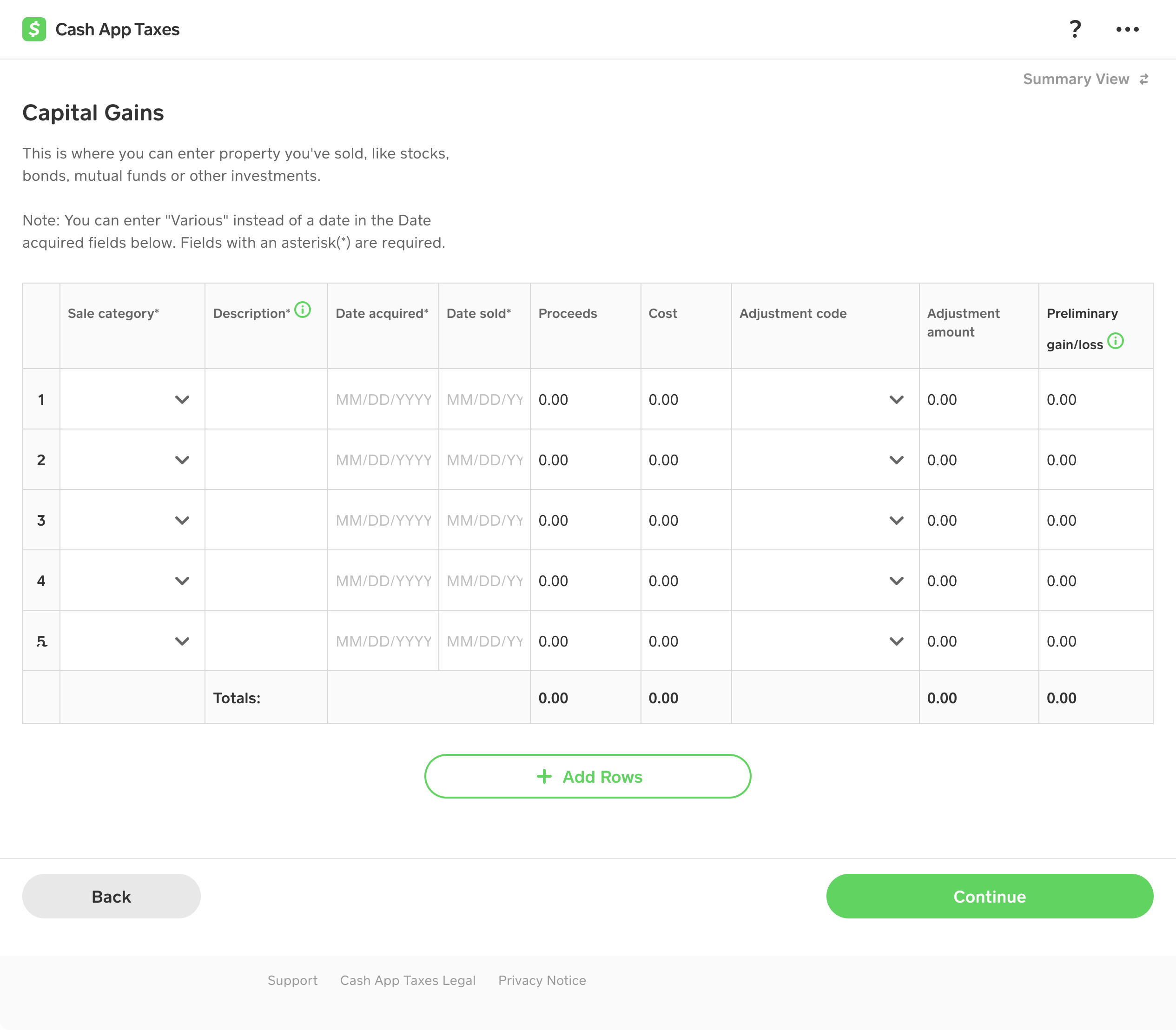
Task: Click the Adjustment code column header
Action: [793, 313]
